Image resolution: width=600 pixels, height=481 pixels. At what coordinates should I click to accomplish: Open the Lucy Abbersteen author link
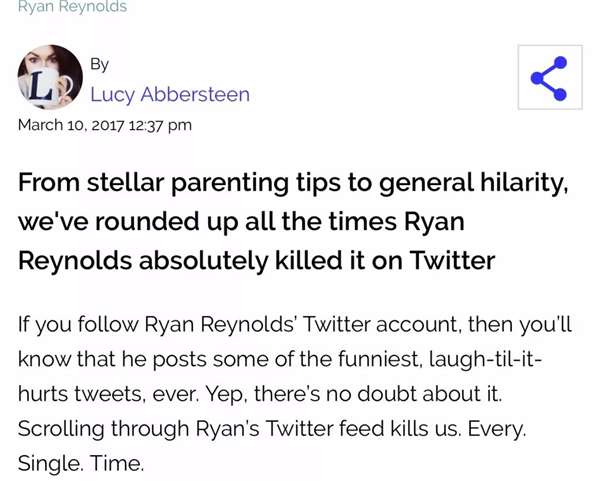coord(170,95)
